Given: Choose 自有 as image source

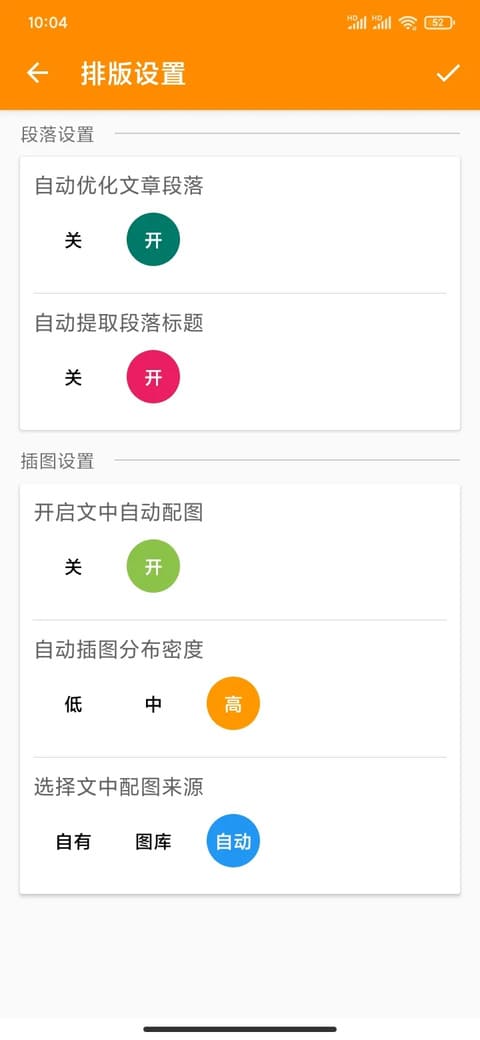Looking at the screenshot, I should tap(73, 841).
